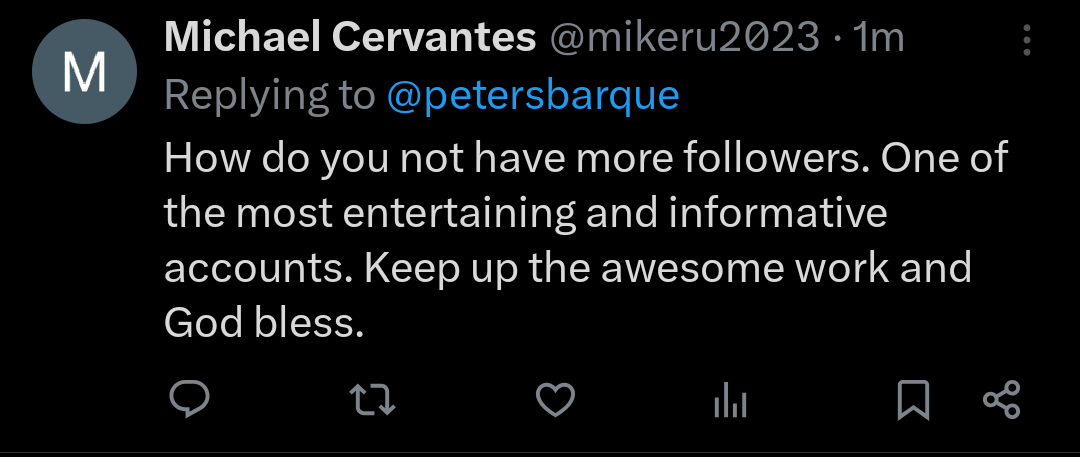Like the tweet with heart icon

(x=555, y=400)
